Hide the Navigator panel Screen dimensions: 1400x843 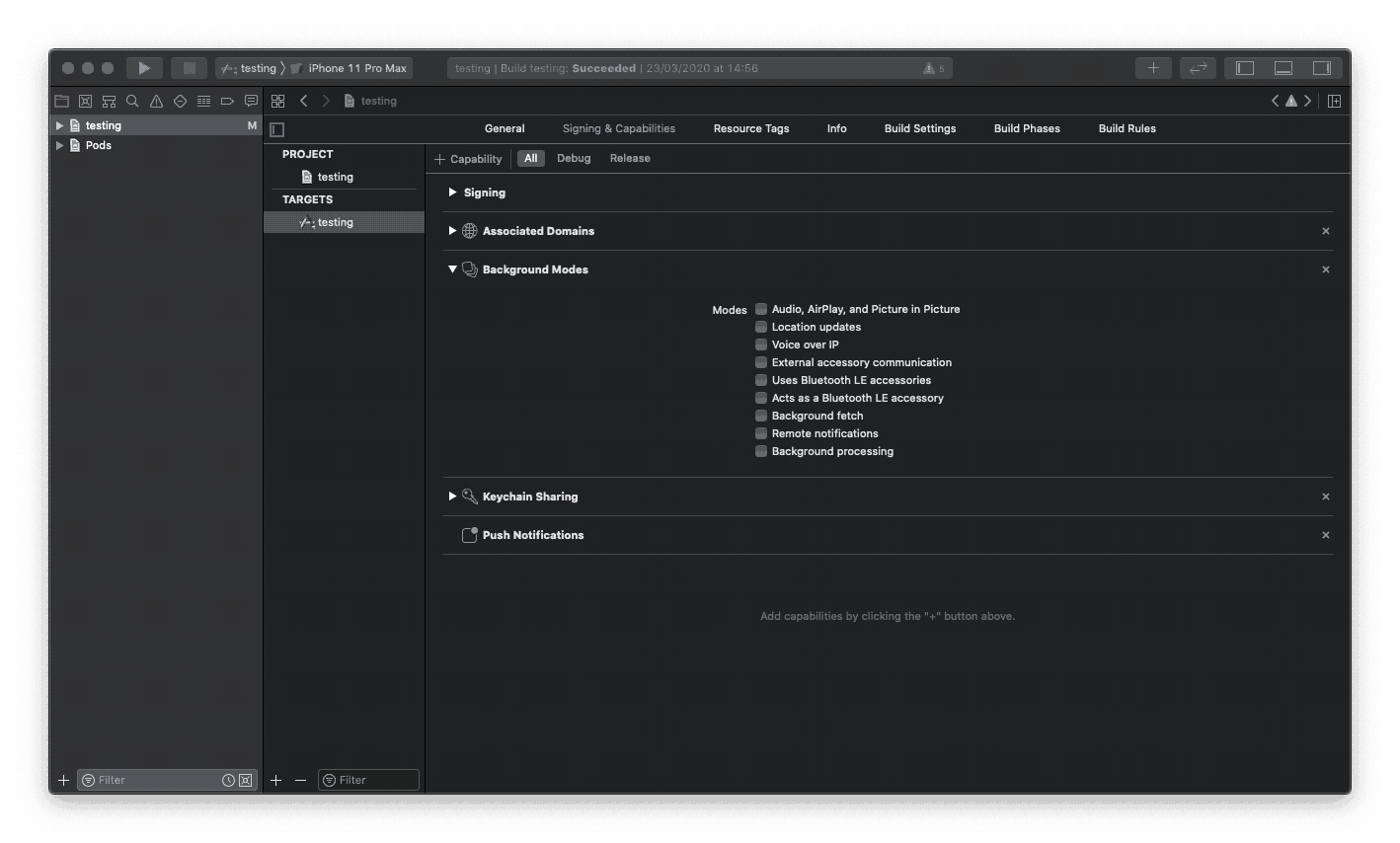coord(1245,68)
